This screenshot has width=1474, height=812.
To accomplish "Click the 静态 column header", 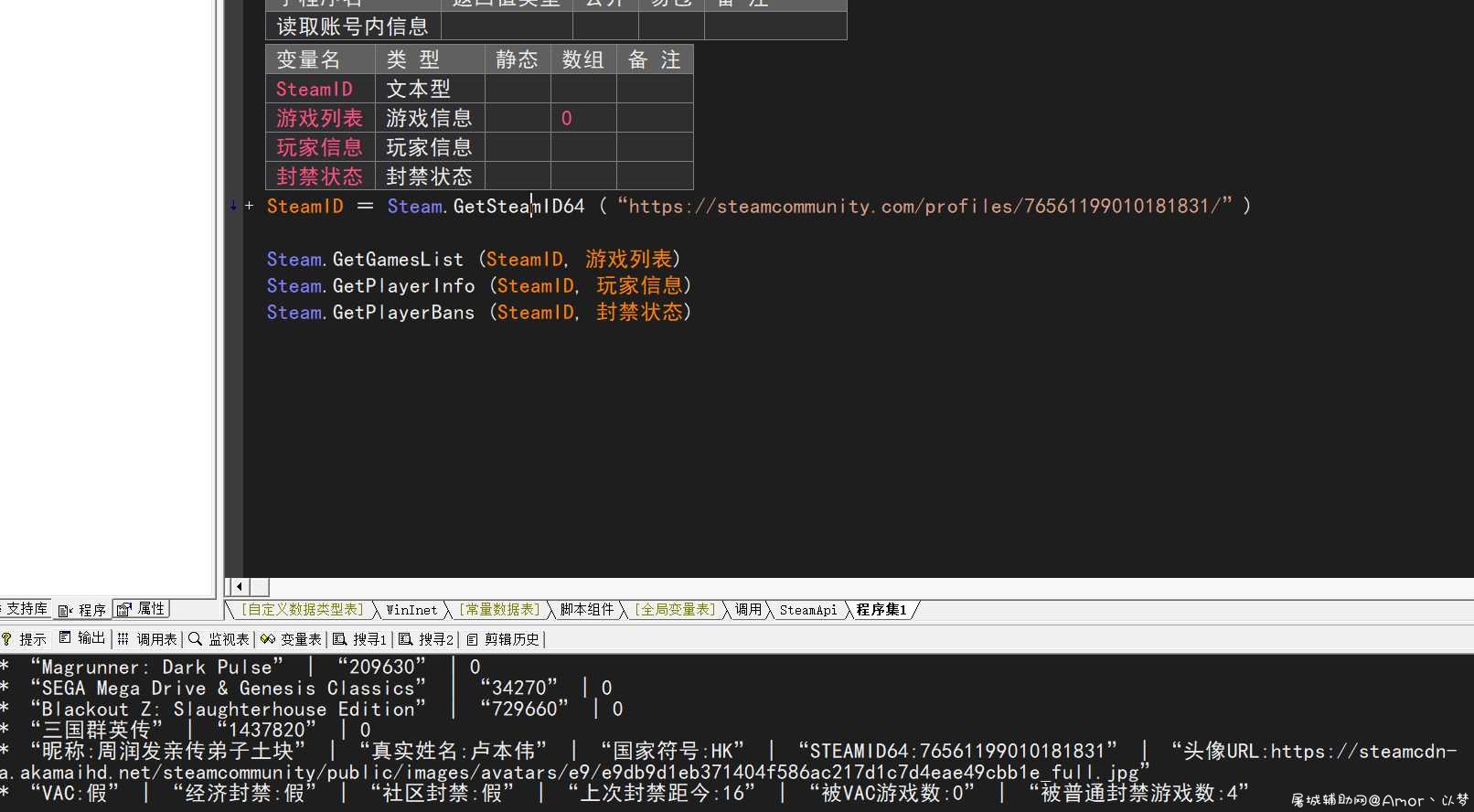I will (x=518, y=59).
